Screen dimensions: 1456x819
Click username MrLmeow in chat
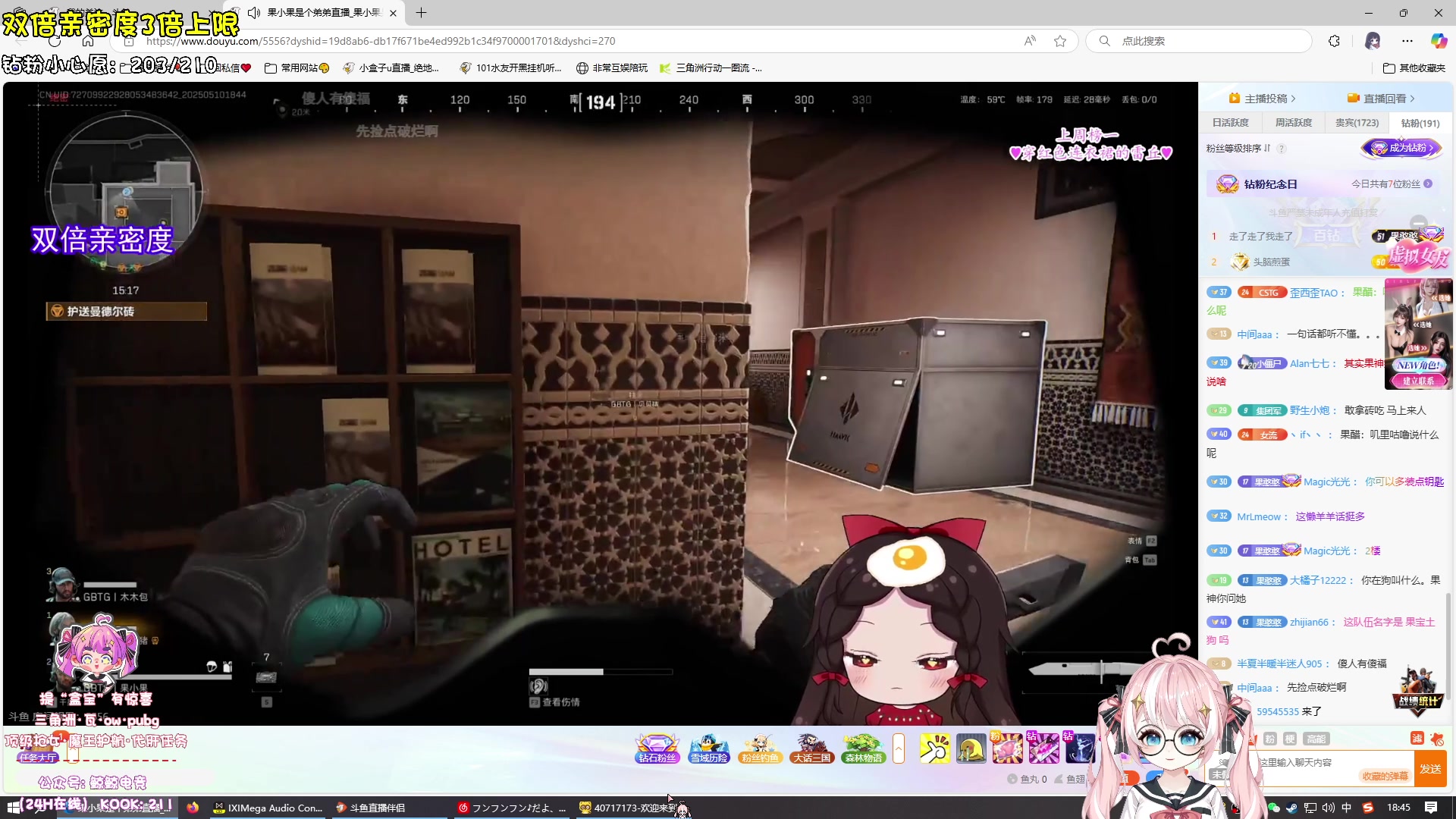[1258, 517]
